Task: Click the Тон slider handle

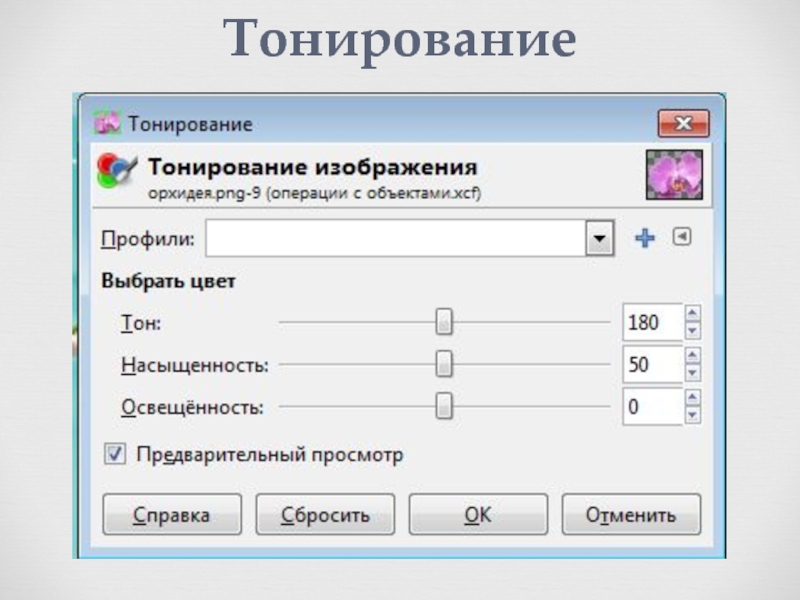Action: point(444,322)
